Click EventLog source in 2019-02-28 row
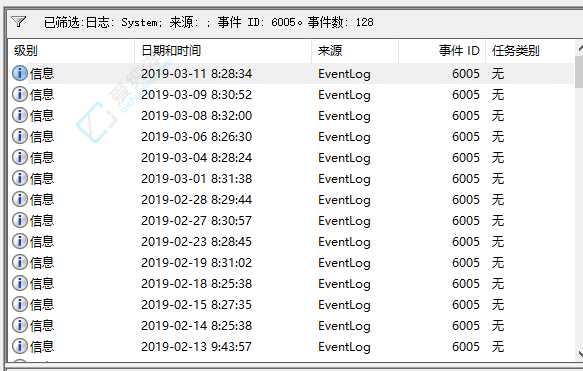Screen dimensions: 583x371 coord(344,200)
